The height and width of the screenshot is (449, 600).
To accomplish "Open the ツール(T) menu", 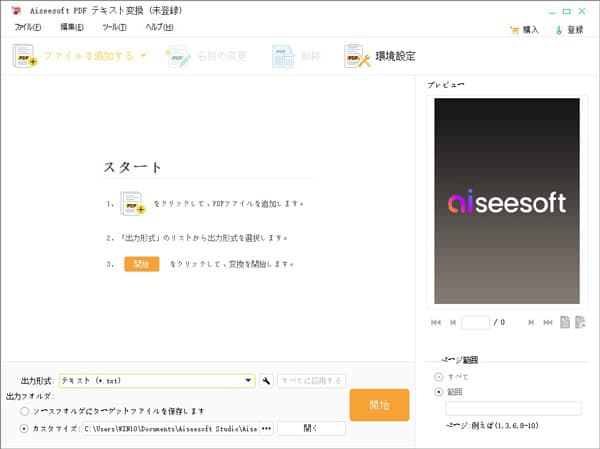I will (x=114, y=27).
